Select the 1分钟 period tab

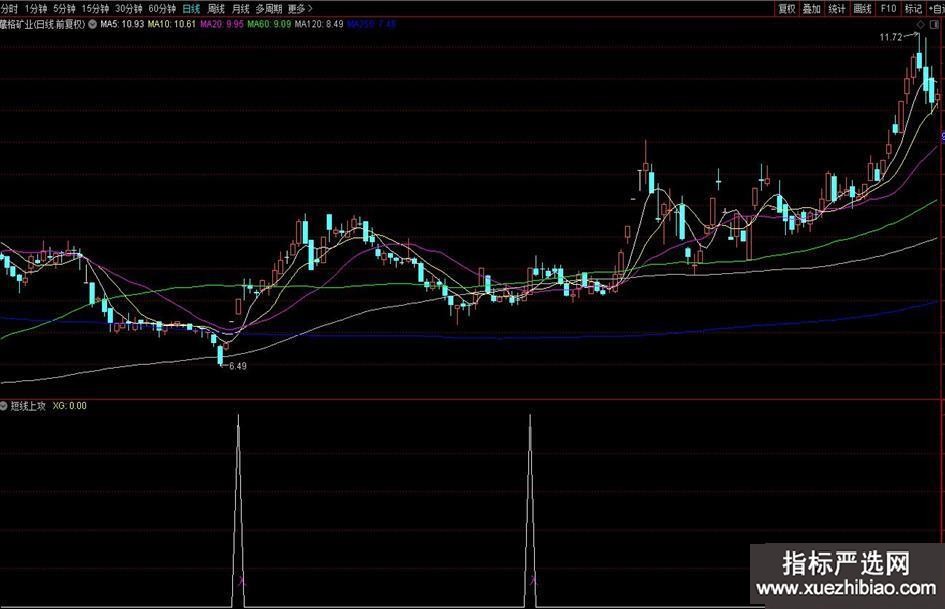(36, 9)
